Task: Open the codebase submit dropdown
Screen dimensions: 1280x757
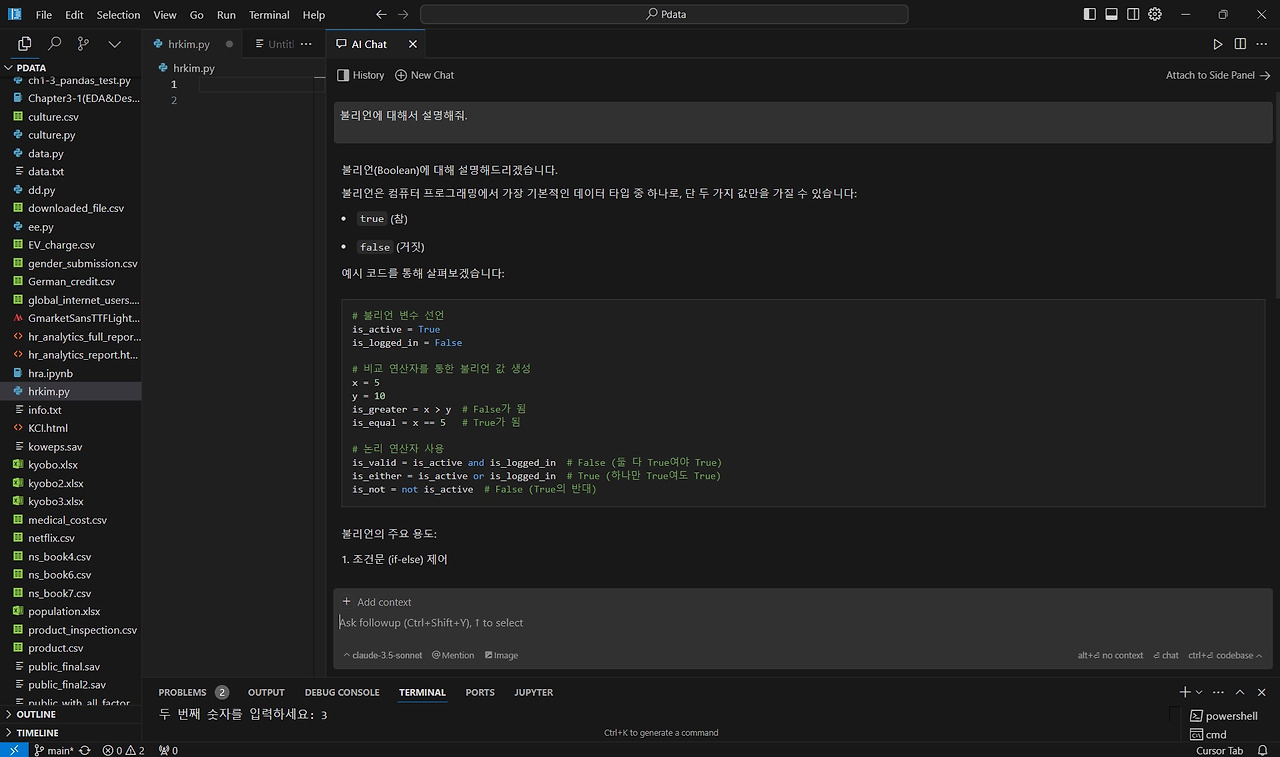Action: click(x=1225, y=655)
